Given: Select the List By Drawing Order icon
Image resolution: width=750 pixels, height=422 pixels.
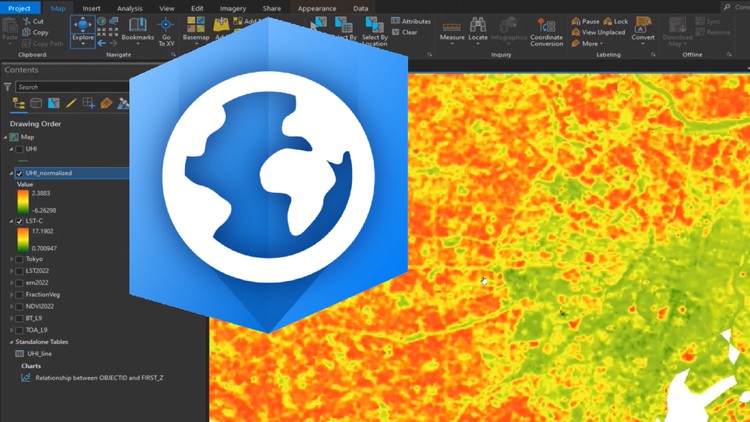Looking at the screenshot, I should point(19,103).
